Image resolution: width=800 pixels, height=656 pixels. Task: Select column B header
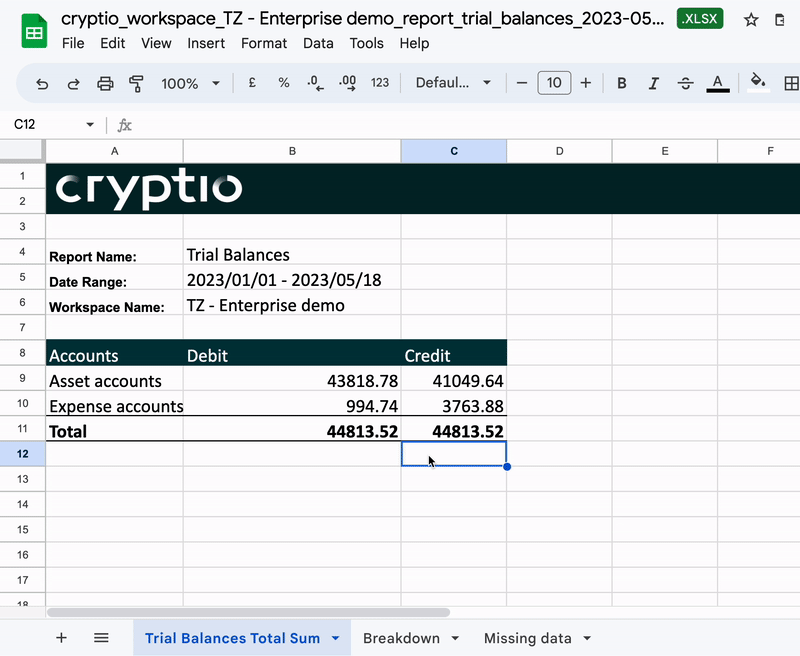(292, 151)
